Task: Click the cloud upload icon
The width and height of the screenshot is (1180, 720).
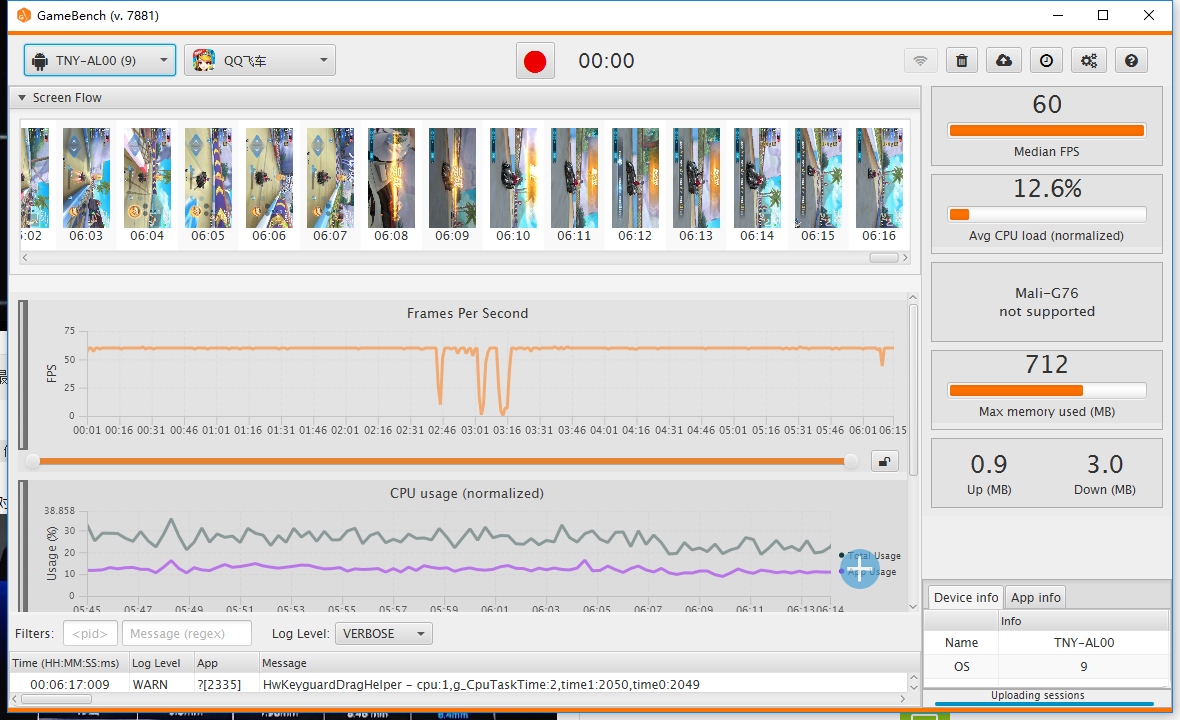Action: click(x=1004, y=61)
